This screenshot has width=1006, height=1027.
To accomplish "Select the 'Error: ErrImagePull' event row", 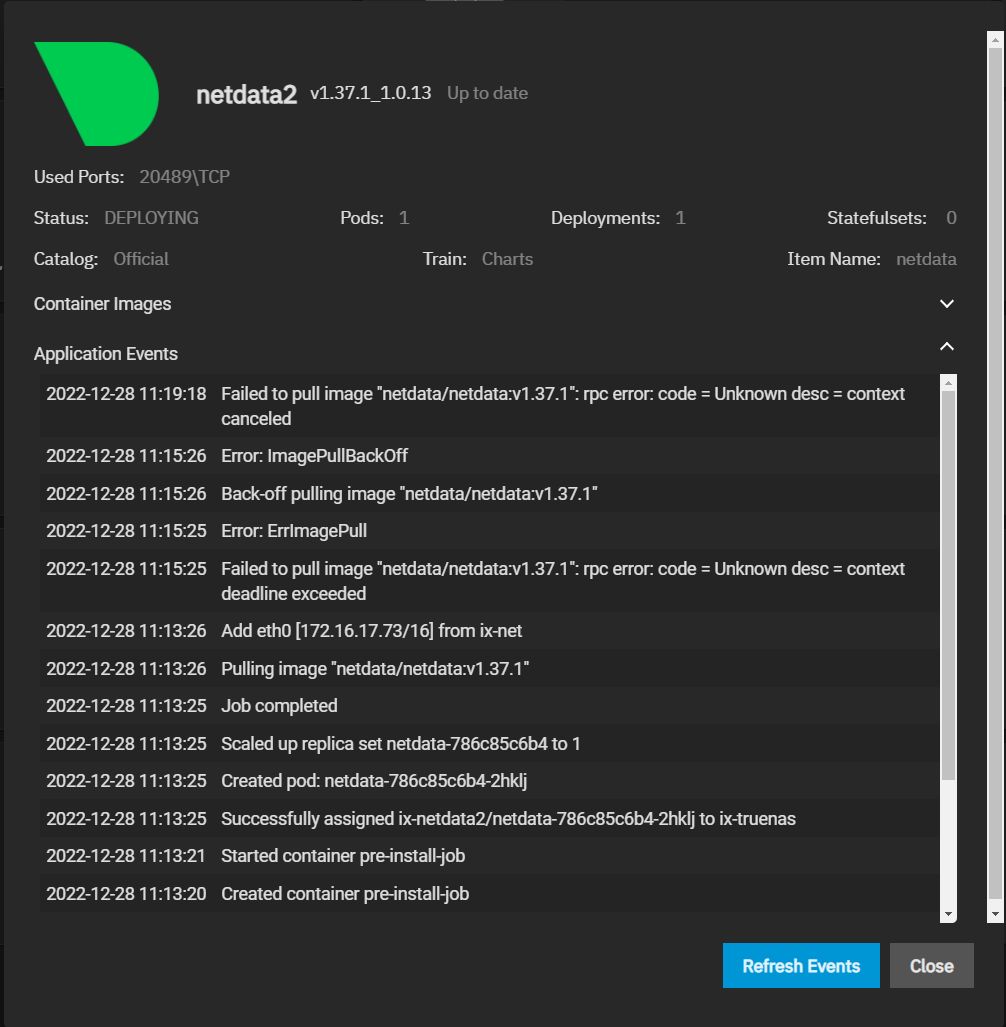I will [489, 531].
